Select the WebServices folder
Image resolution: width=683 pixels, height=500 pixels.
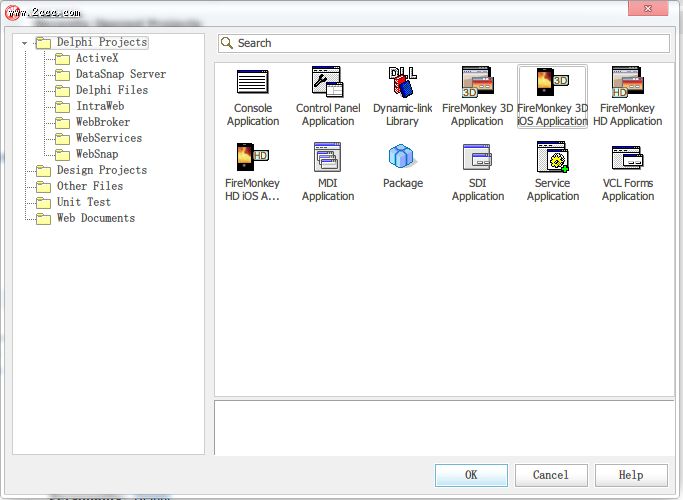[98, 139]
